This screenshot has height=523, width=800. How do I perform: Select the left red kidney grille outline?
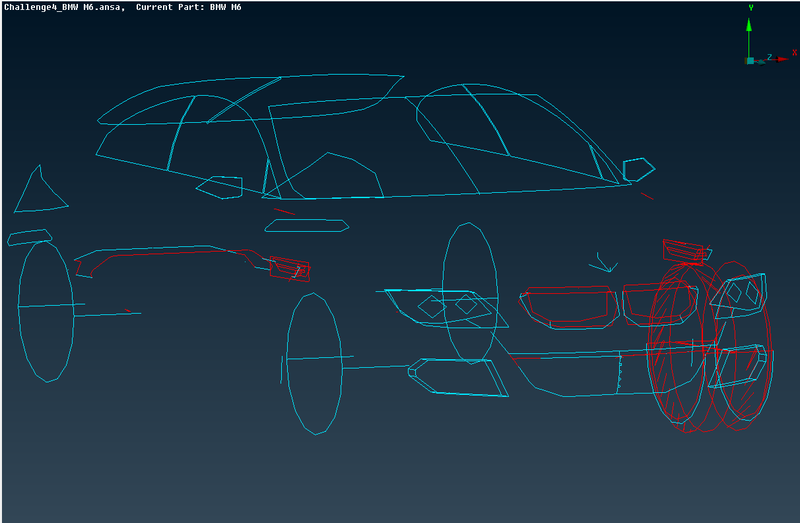tap(569, 306)
